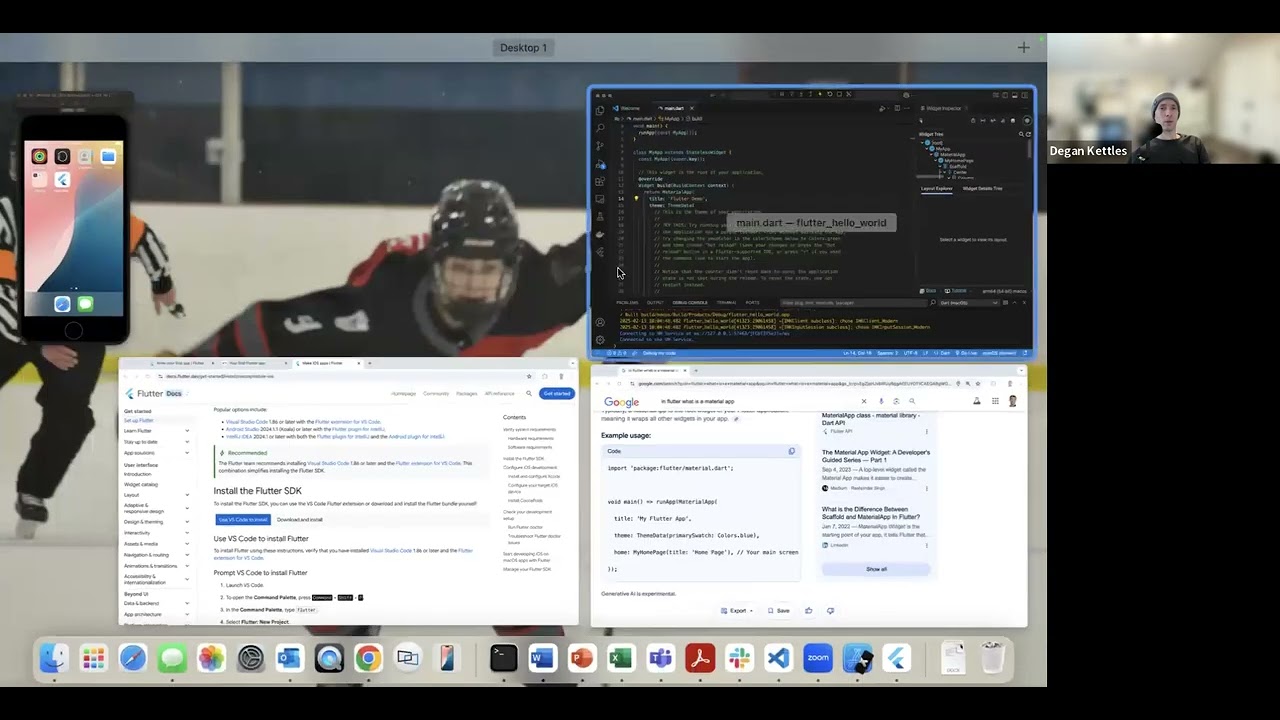Open VS Code Search sidebar icon
Viewport: 1280px width, 720px height.
pyautogui.click(x=600, y=128)
